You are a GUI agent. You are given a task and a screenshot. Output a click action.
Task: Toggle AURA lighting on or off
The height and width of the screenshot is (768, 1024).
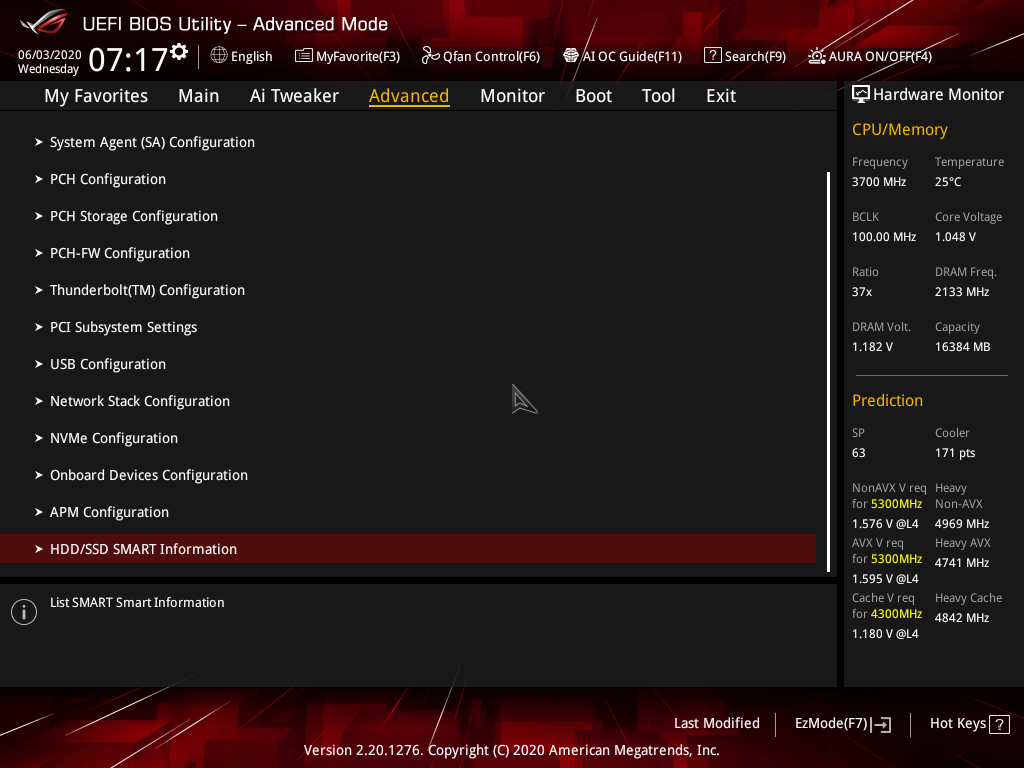click(x=869, y=56)
